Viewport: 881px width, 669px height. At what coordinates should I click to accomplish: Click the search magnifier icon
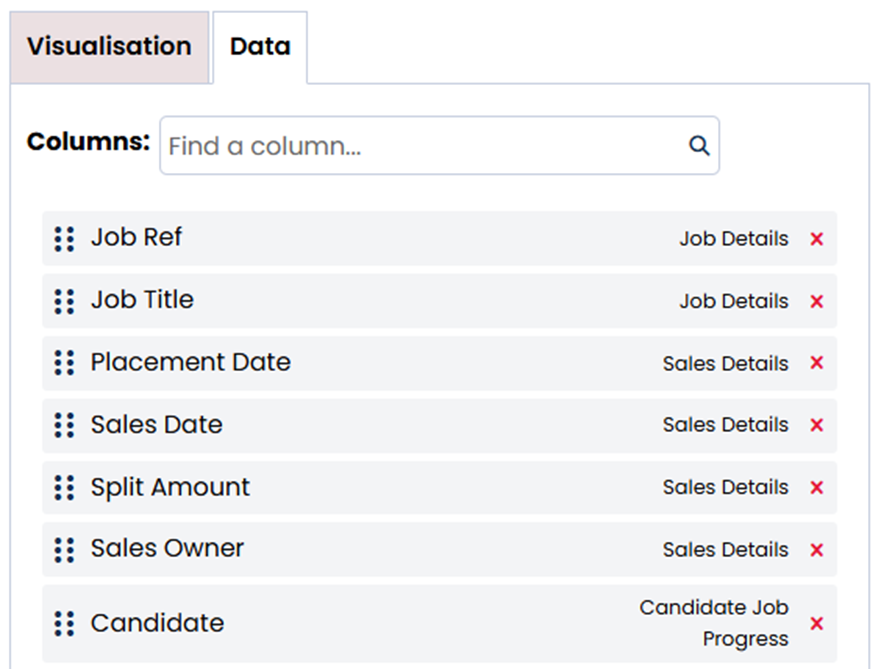click(699, 146)
